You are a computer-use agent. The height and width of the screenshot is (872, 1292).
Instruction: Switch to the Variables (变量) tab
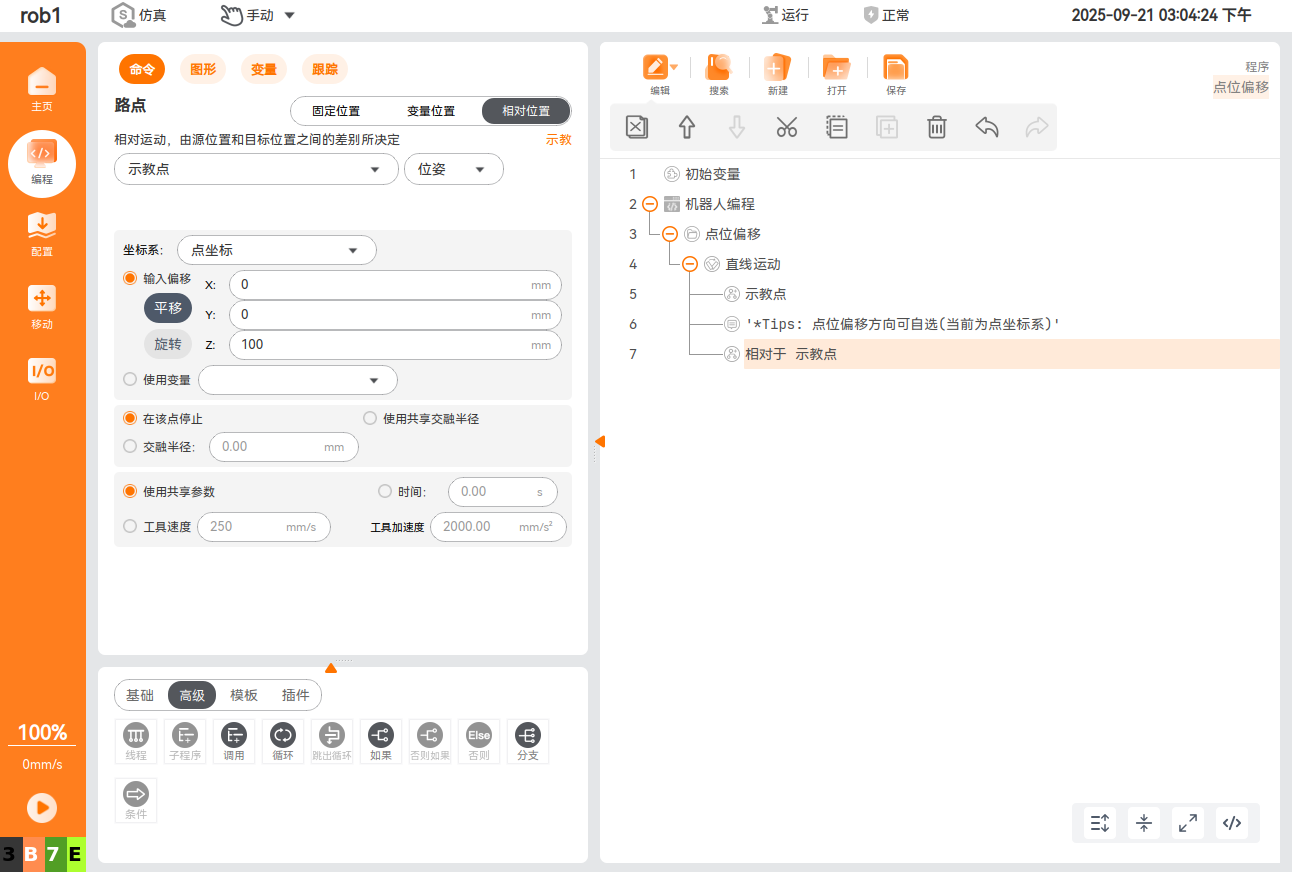point(264,69)
